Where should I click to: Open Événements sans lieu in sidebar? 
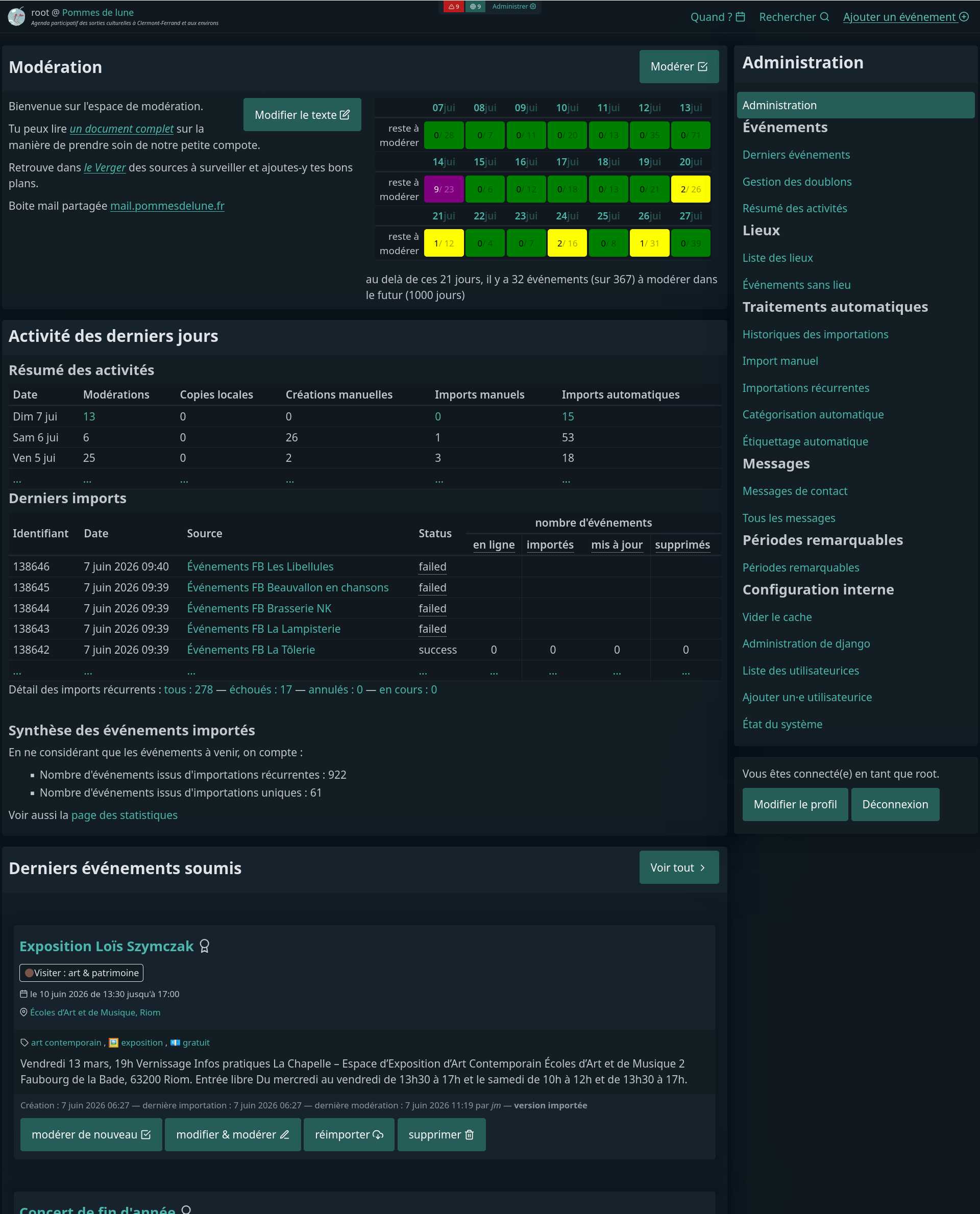pos(796,285)
